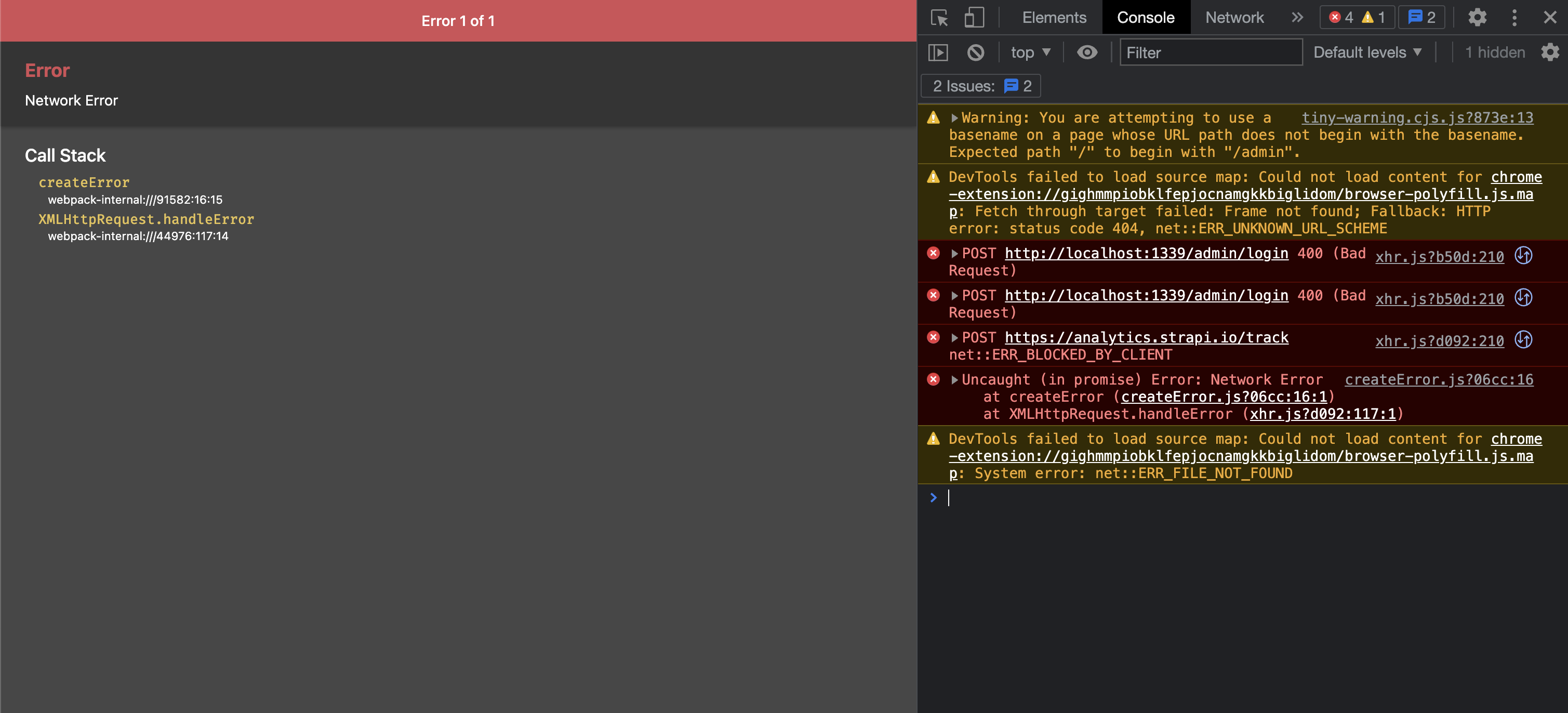
Task: Toggle the device toolbar
Action: pos(975,18)
